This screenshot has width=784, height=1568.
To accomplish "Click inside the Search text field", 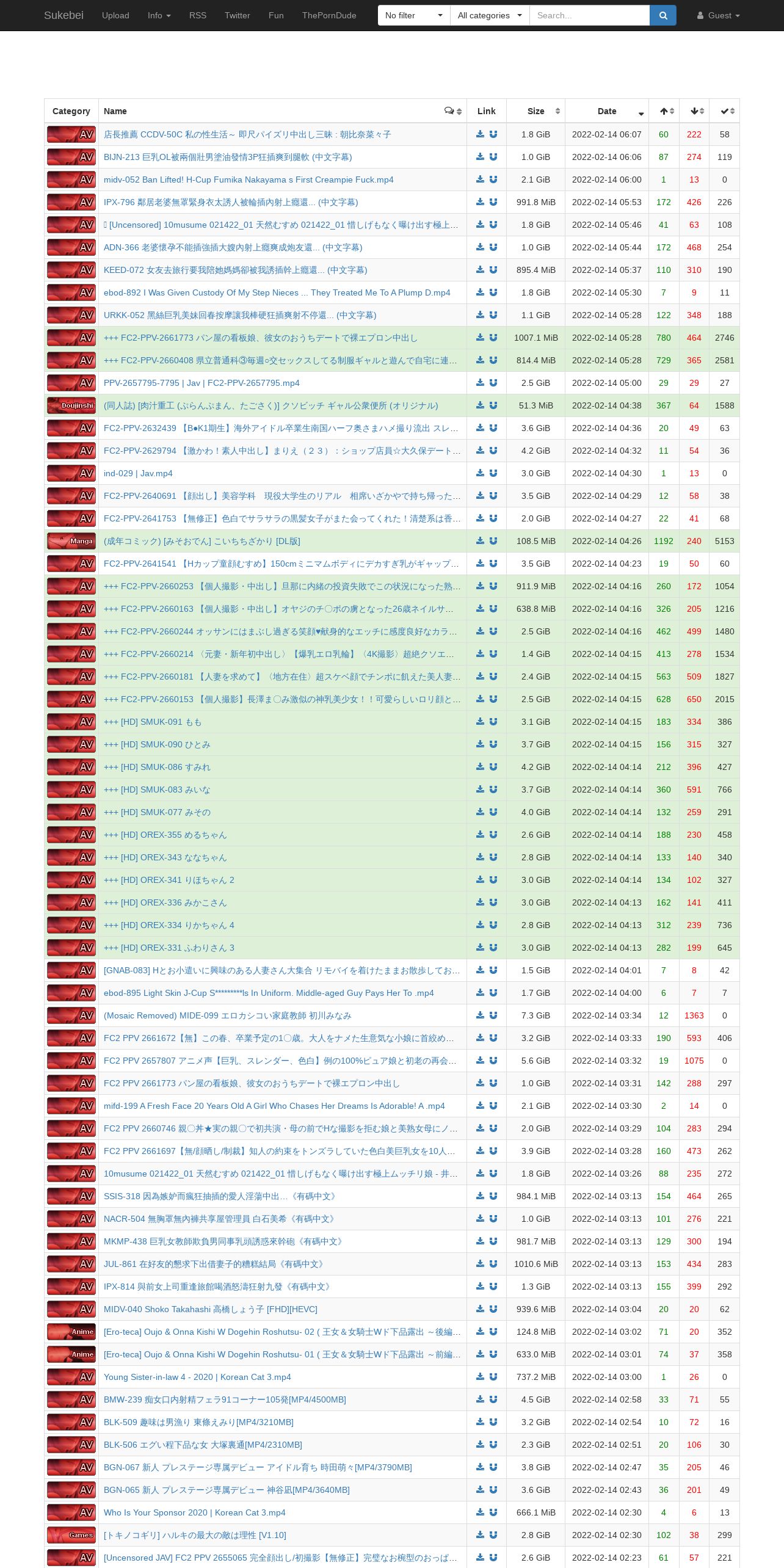I will [x=589, y=15].
